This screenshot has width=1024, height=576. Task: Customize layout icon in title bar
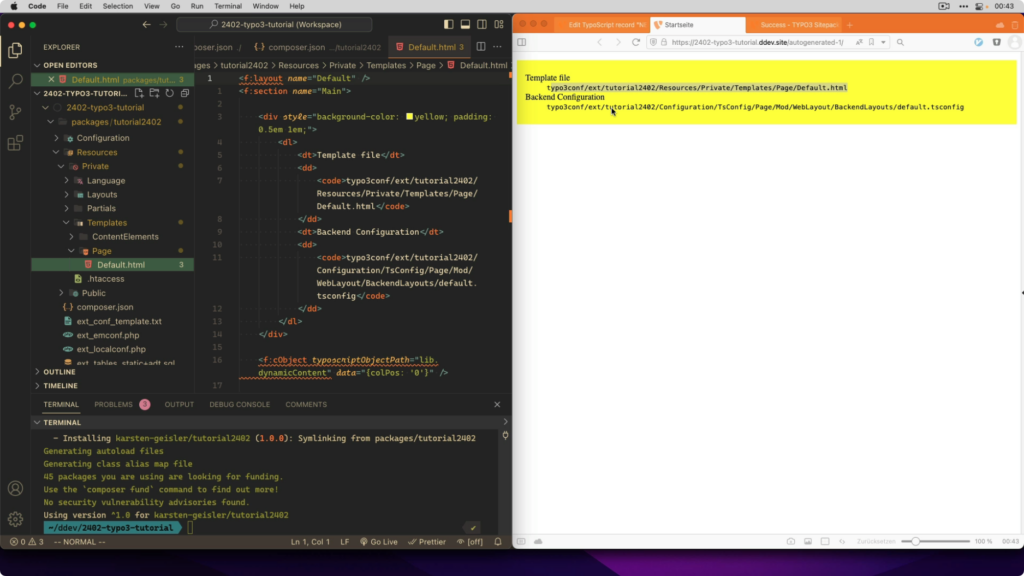coord(499,24)
